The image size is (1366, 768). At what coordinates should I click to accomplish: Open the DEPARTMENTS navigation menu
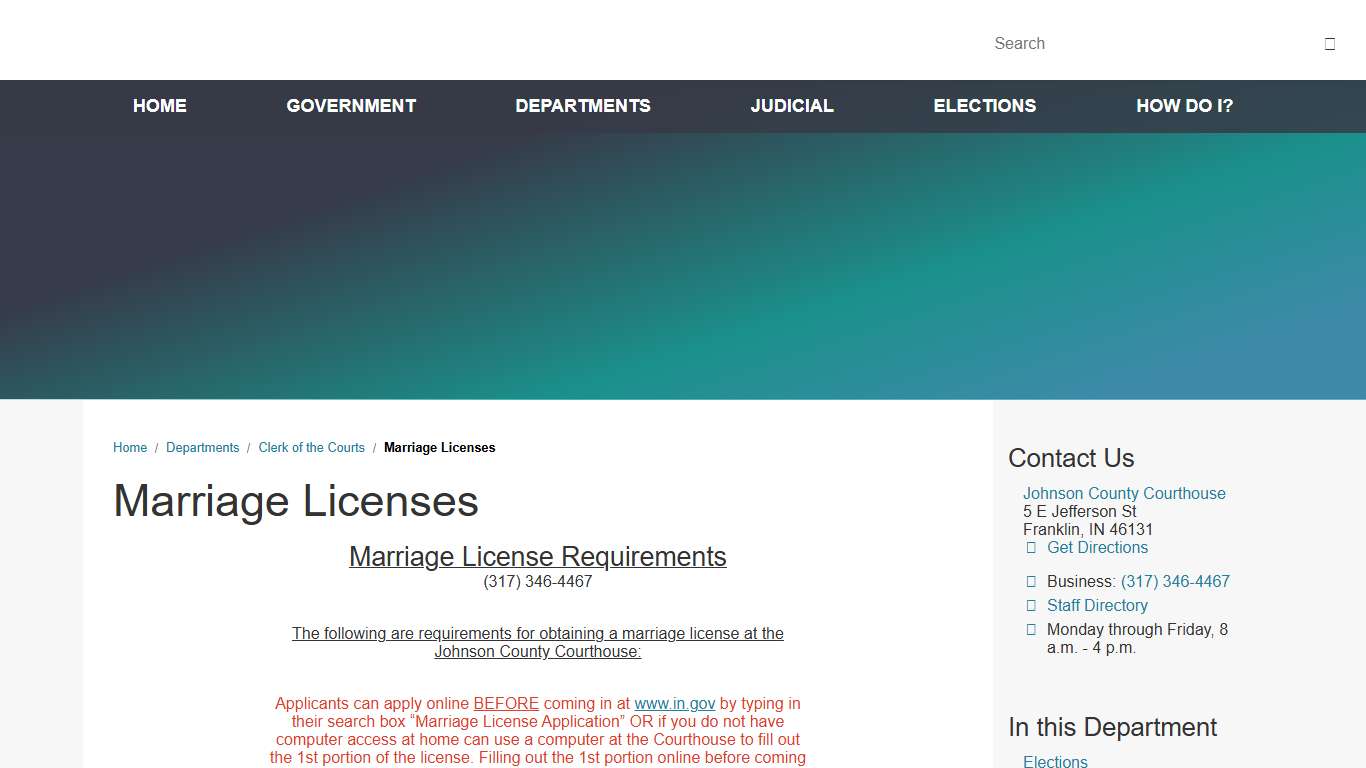coord(583,105)
